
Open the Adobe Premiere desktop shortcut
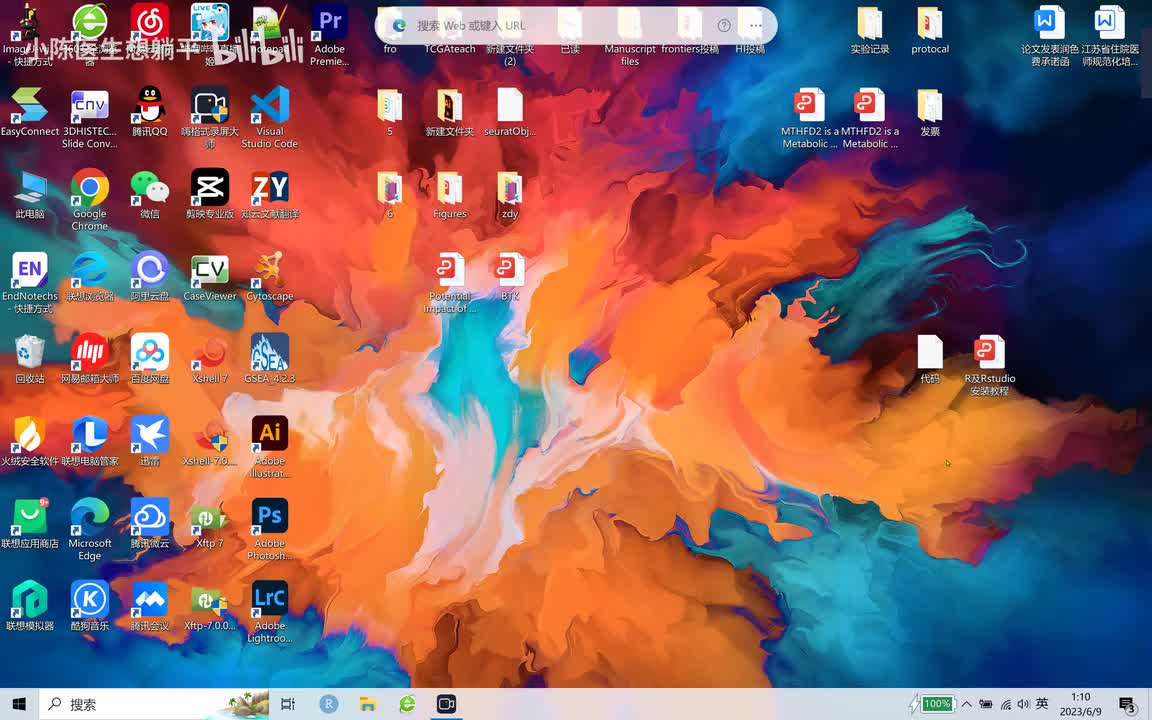[x=329, y=35]
